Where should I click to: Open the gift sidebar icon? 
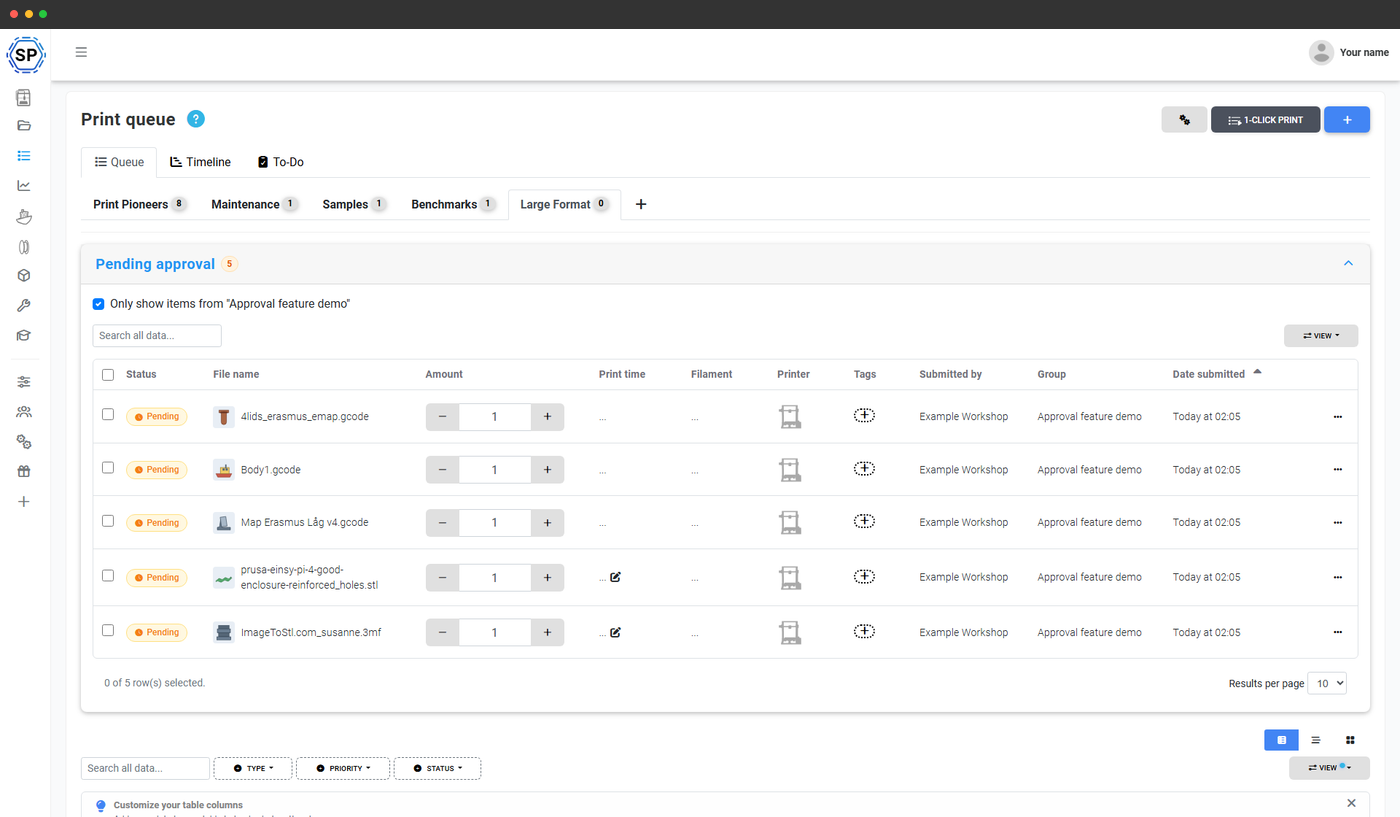tap(24, 472)
